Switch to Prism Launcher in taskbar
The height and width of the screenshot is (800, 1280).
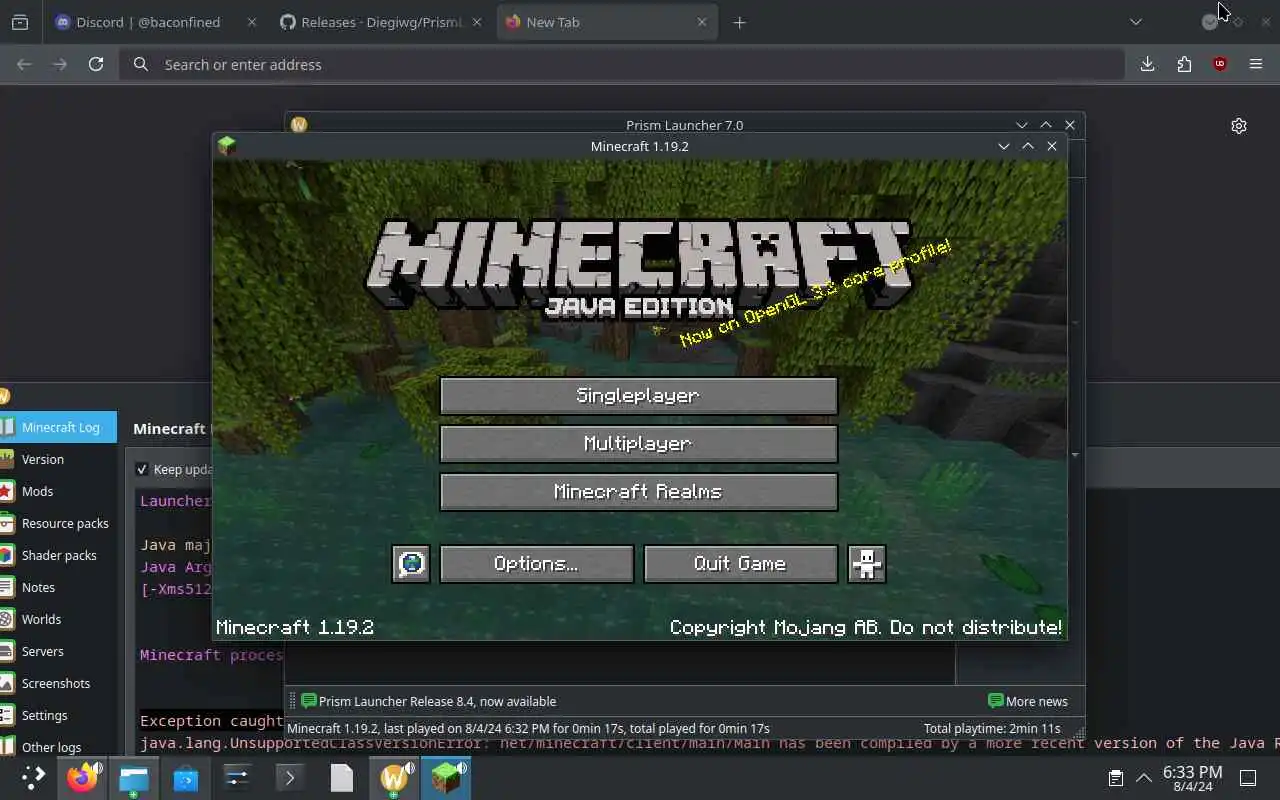pyautogui.click(x=394, y=777)
